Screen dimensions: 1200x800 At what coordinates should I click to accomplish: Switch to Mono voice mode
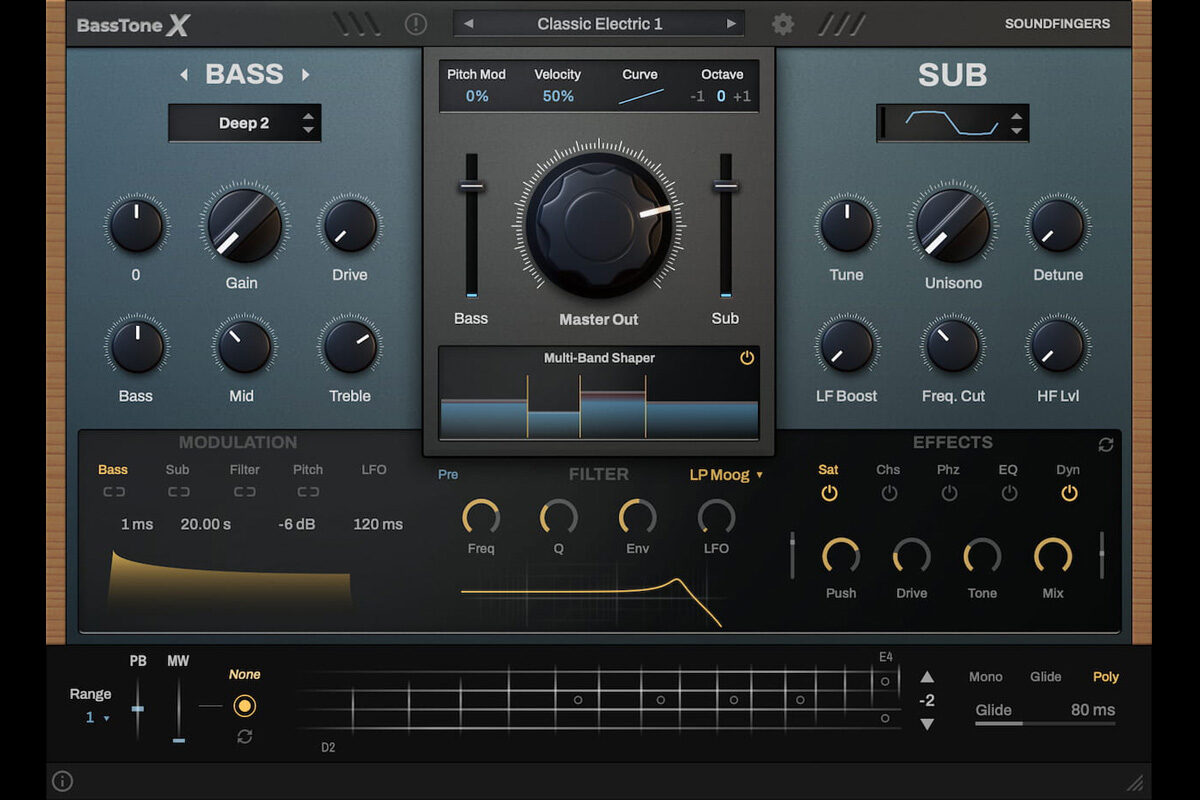click(x=985, y=677)
